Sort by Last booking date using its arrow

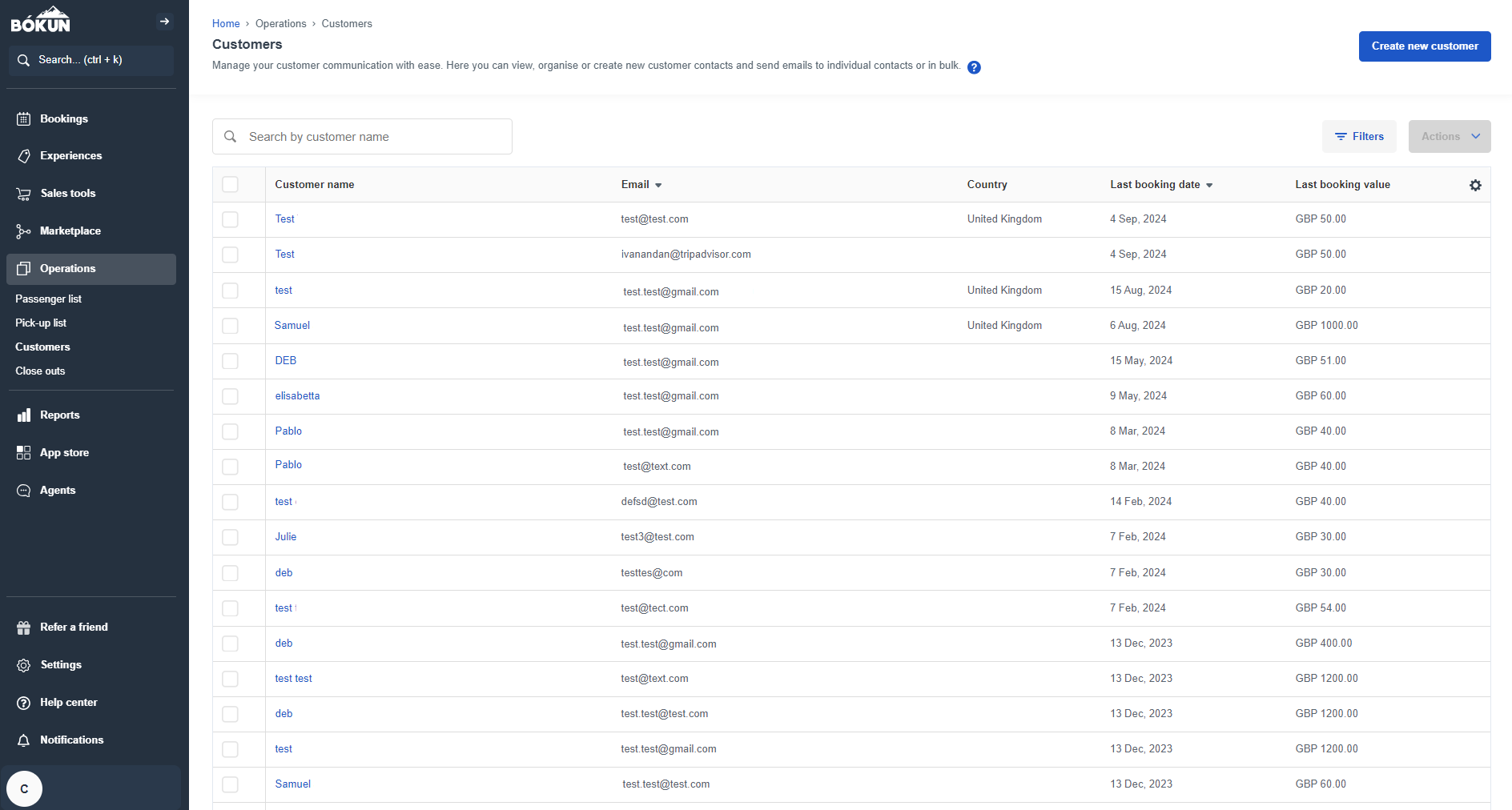1211,184
